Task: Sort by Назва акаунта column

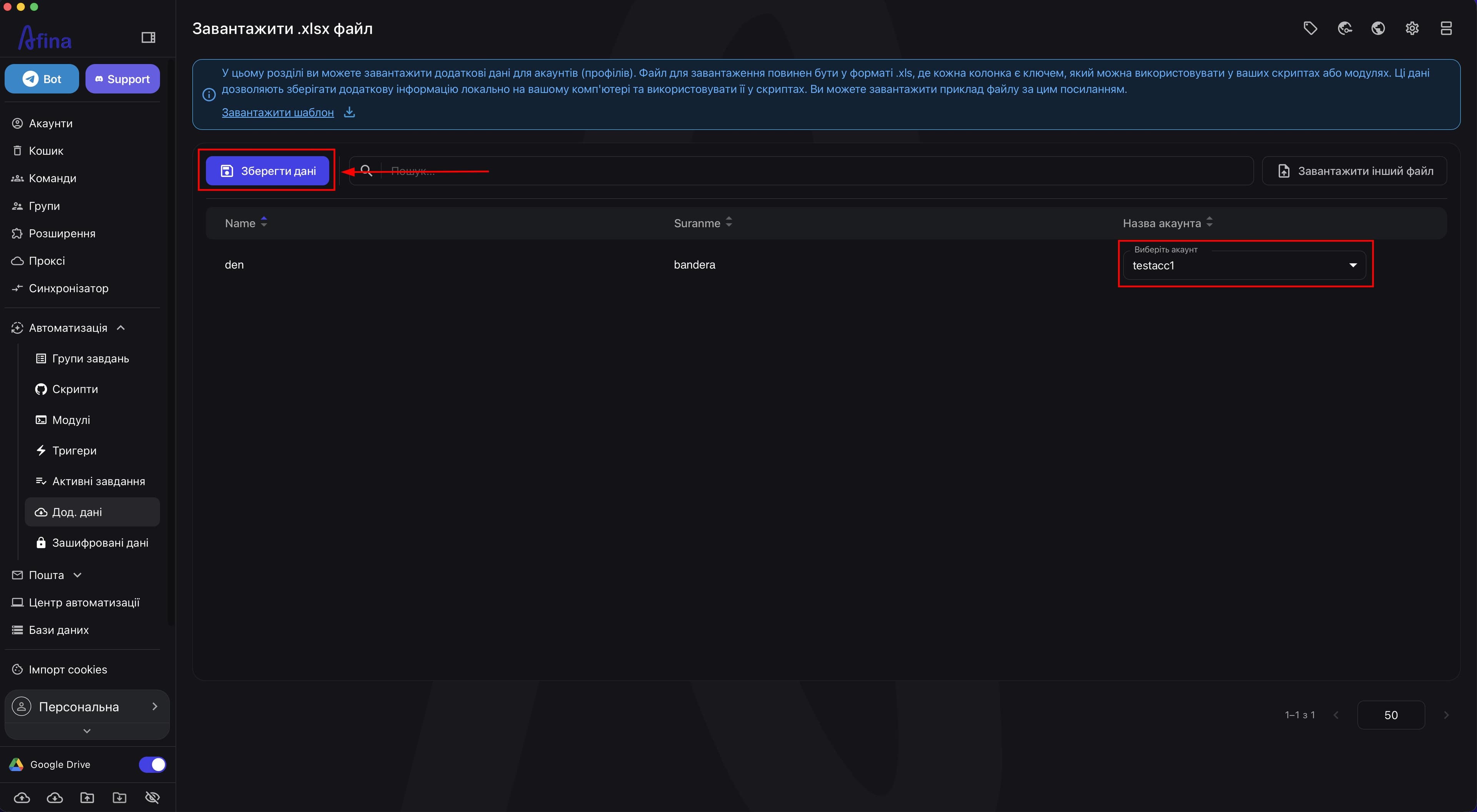Action: point(1167,222)
